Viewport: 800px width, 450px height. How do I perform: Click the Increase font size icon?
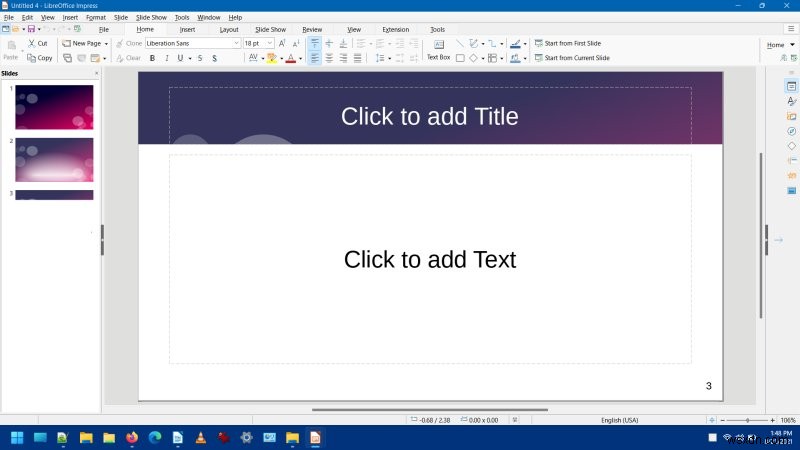click(282, 43)
